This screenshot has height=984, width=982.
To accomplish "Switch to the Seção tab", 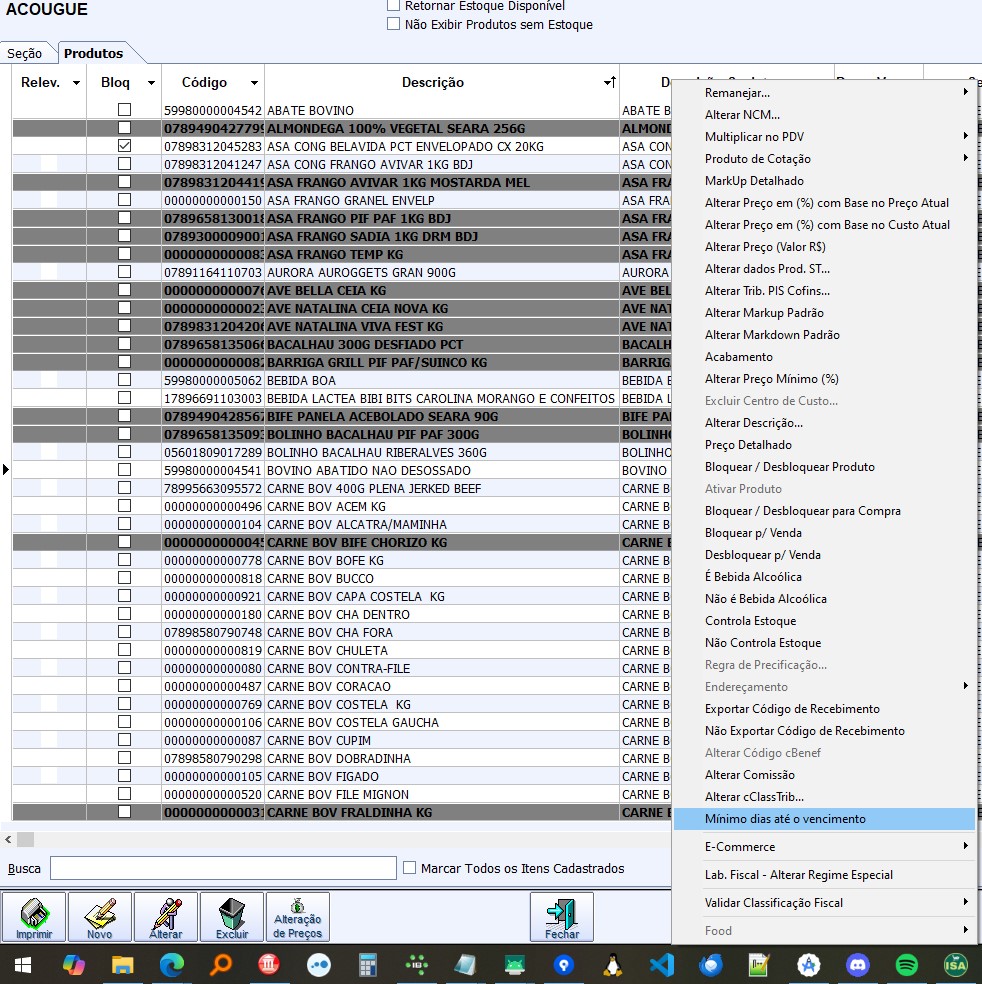I will tap(25, 53).
